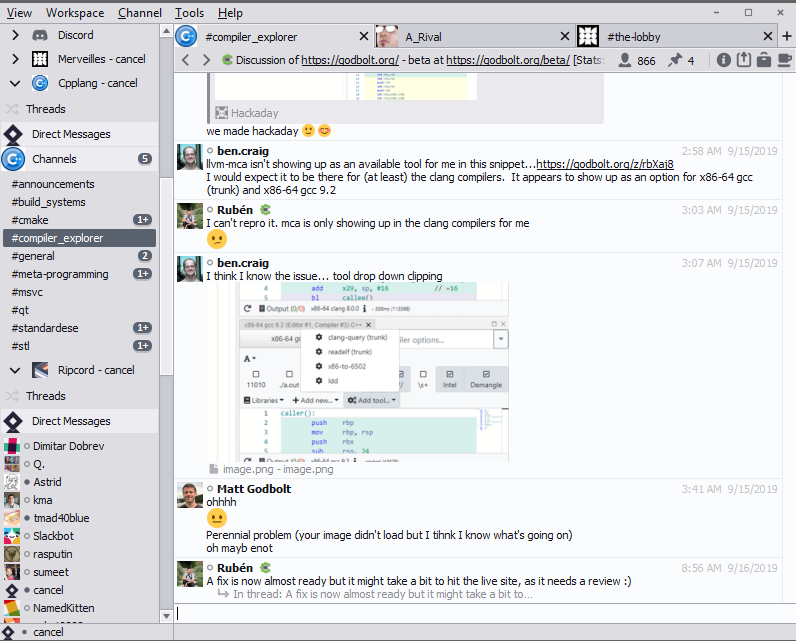Image resolution: width=796 pixels, height=641 pixels.
Task: Open the godbolt.org link in channel topic
Action: (350, 60)
